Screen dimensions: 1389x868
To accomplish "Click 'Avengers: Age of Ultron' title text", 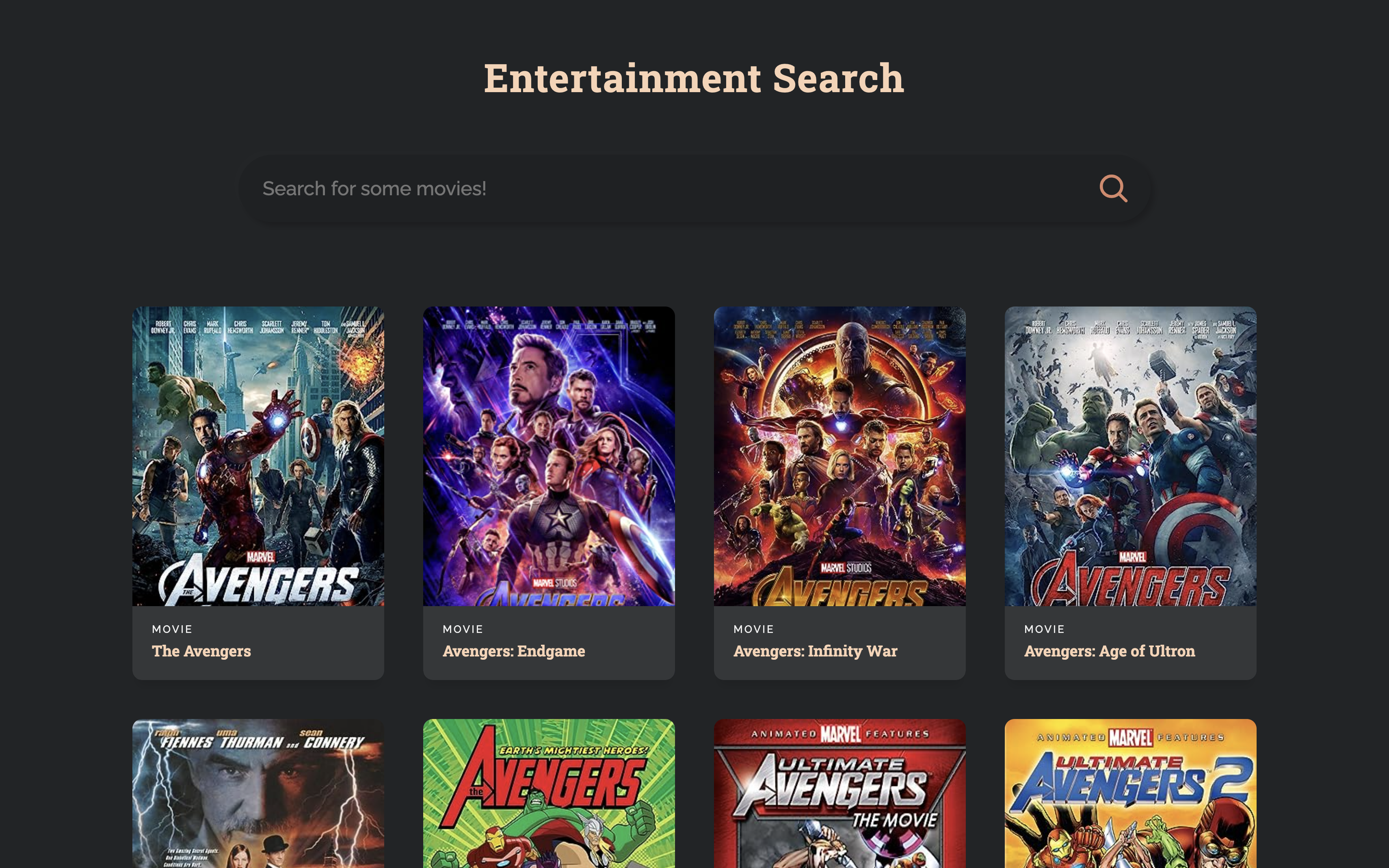I will 1109,651.
